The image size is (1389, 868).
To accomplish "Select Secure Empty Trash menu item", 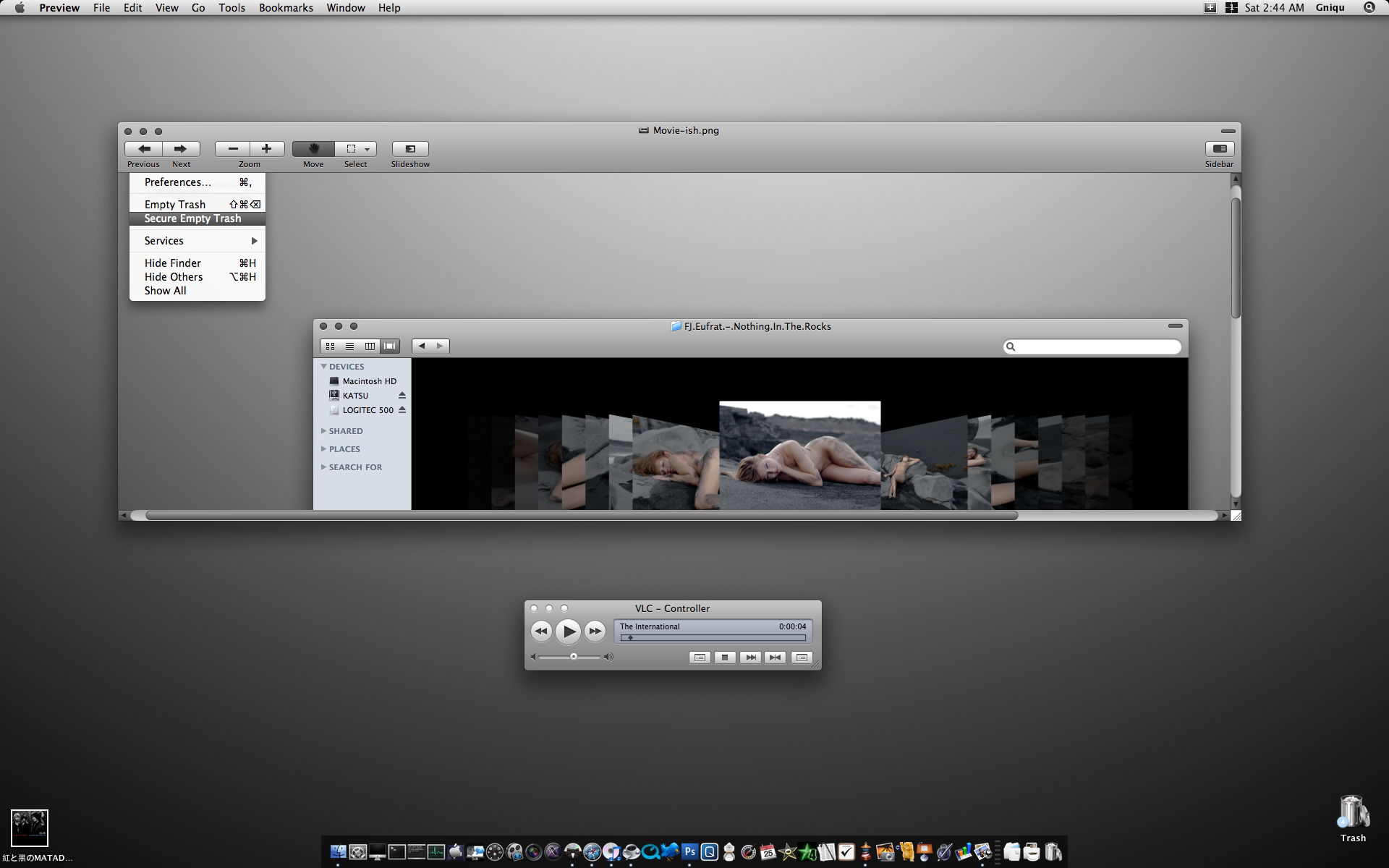I will pyautogui.click(x=197, y=218).
